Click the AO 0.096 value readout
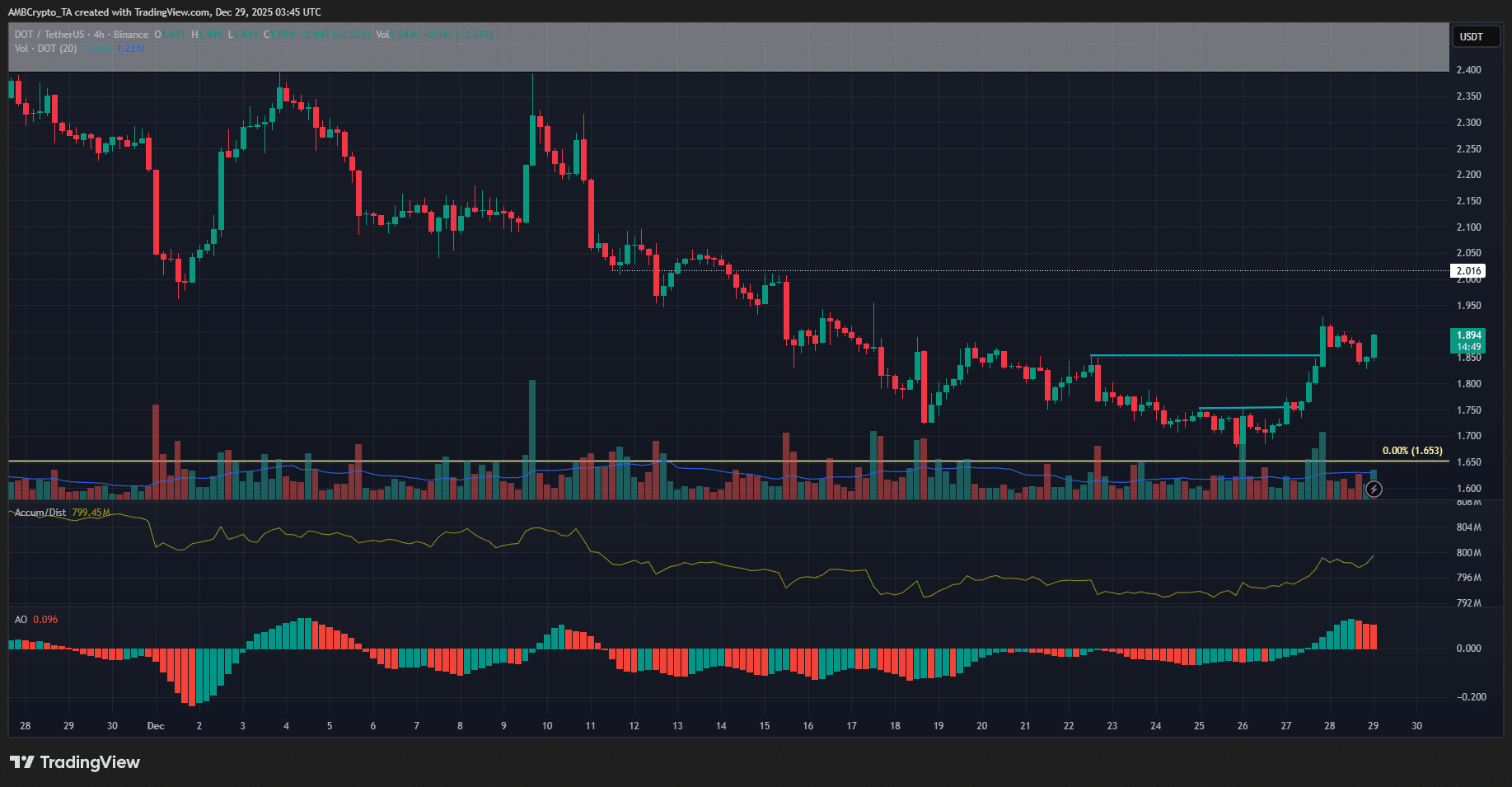 tap(45, 620)
